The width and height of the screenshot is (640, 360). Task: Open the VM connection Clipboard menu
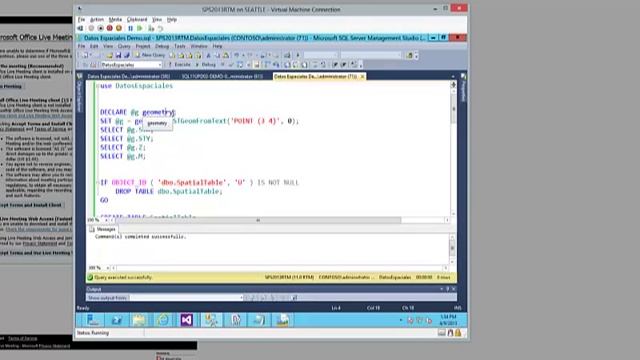[137, 19]
